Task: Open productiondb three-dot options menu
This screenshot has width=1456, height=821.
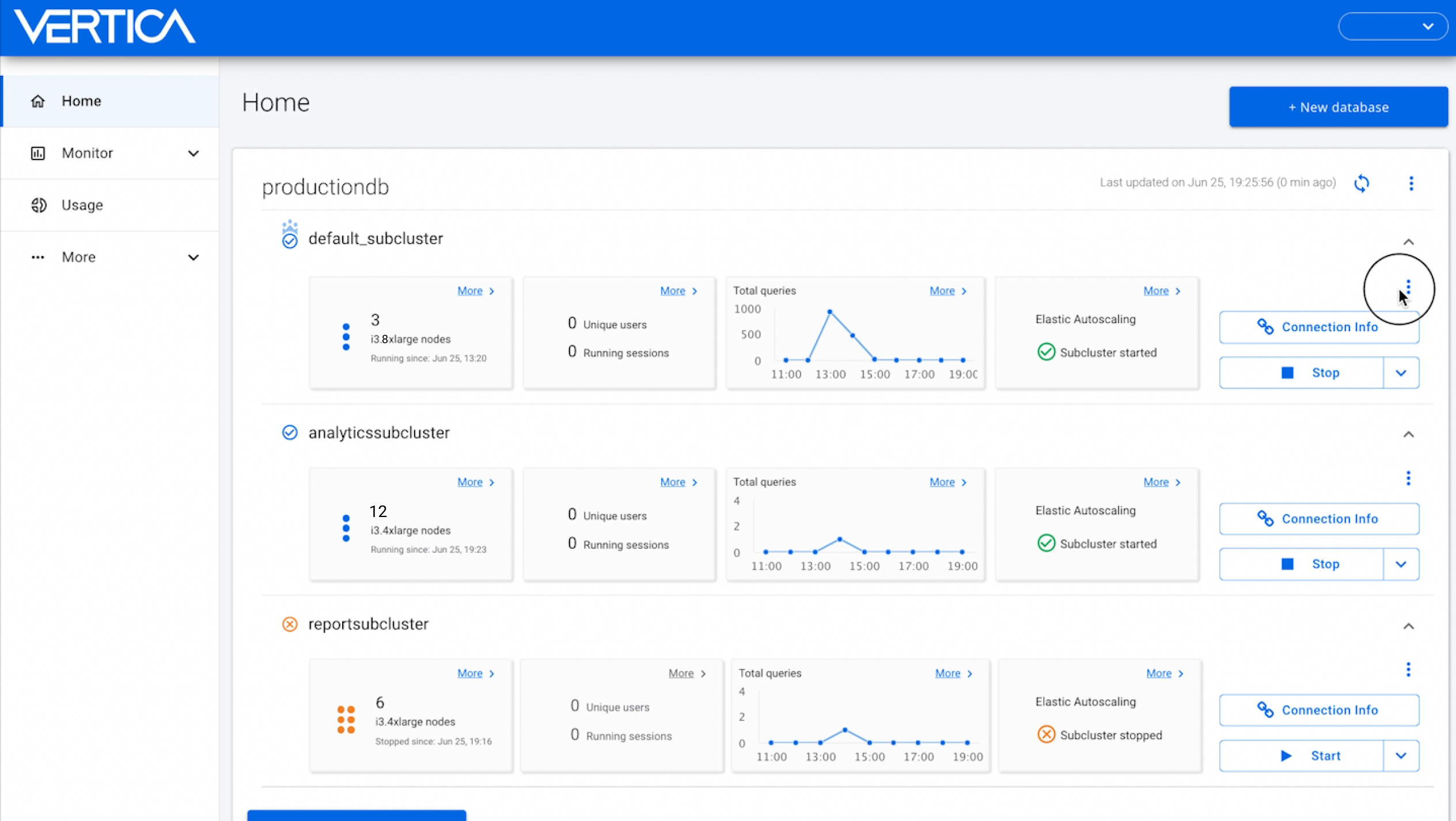Action: (1410, 184)
